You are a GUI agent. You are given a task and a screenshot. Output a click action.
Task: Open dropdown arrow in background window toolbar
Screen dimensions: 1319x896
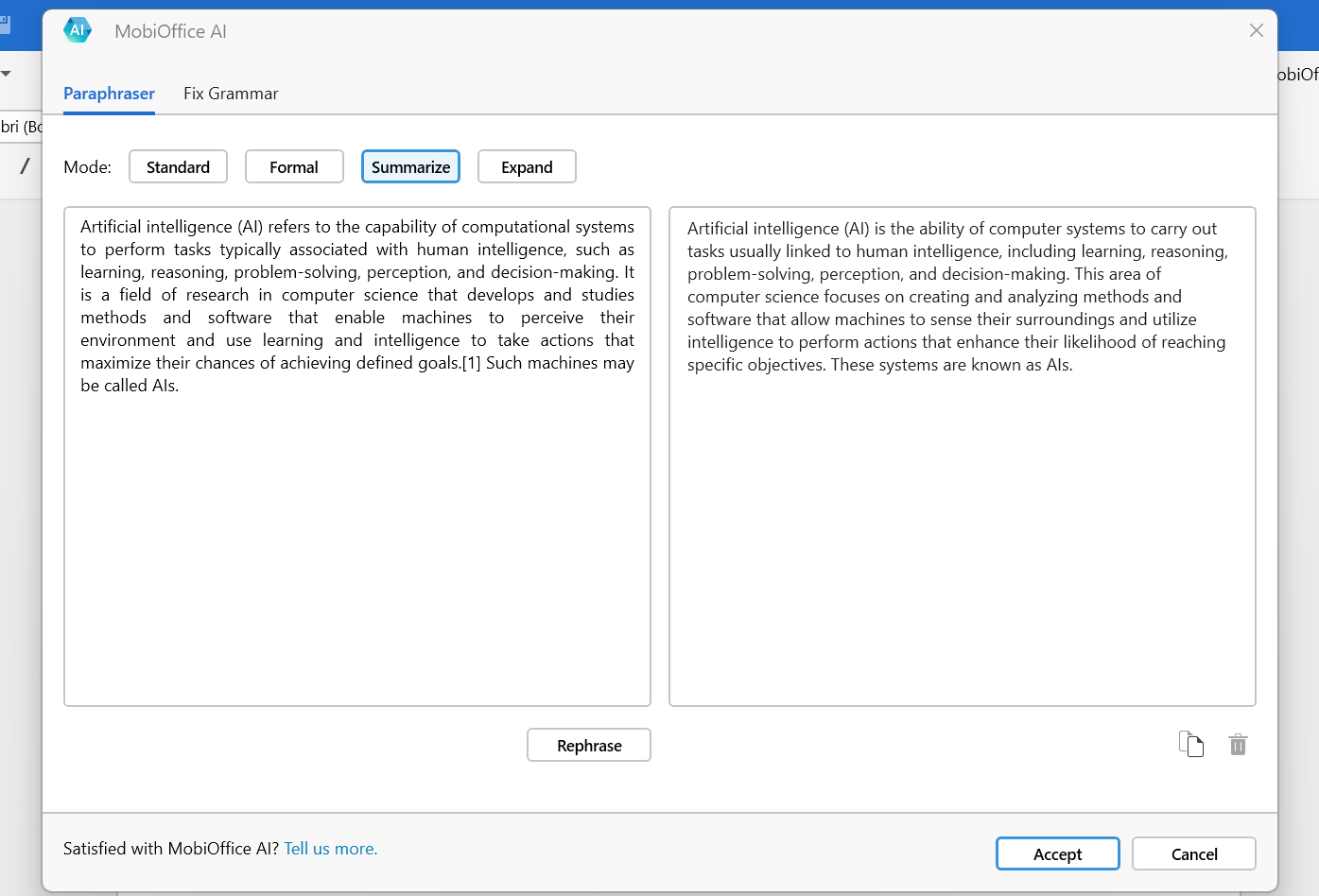click(x=6, y=74)
